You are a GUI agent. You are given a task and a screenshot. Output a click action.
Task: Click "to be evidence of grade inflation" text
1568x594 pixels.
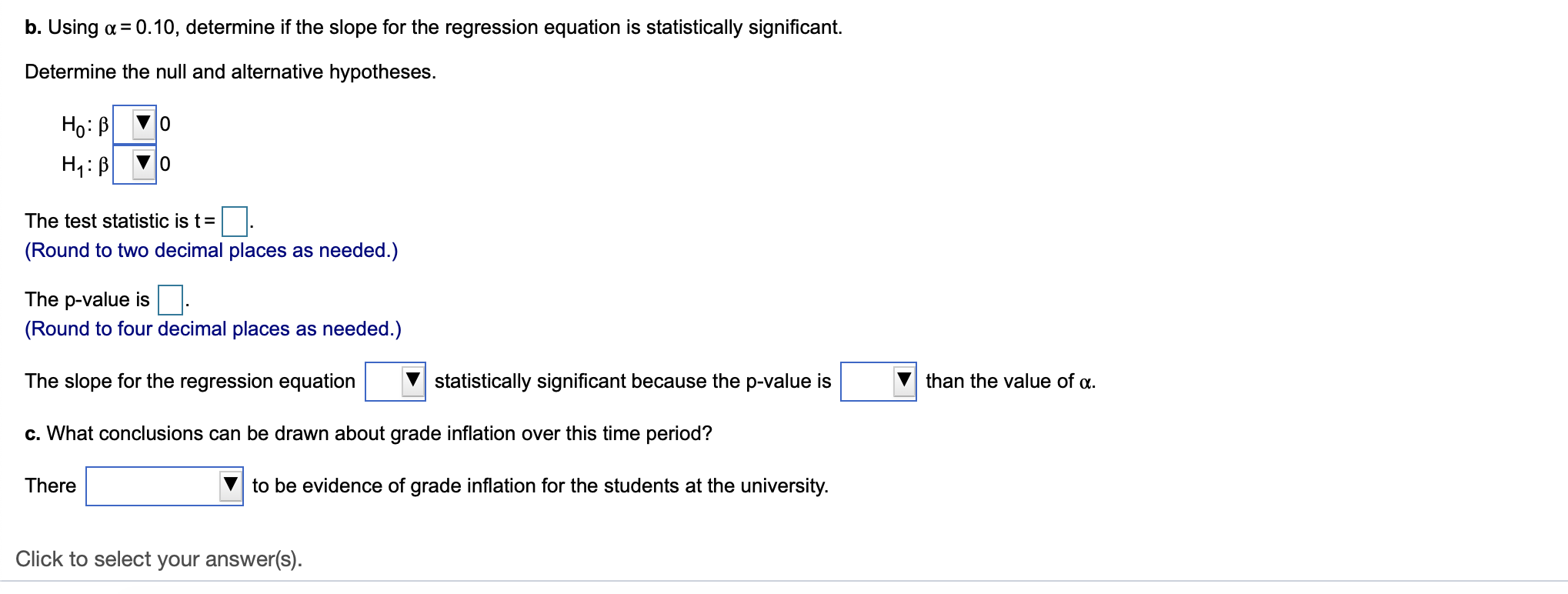tap(540, 486)
